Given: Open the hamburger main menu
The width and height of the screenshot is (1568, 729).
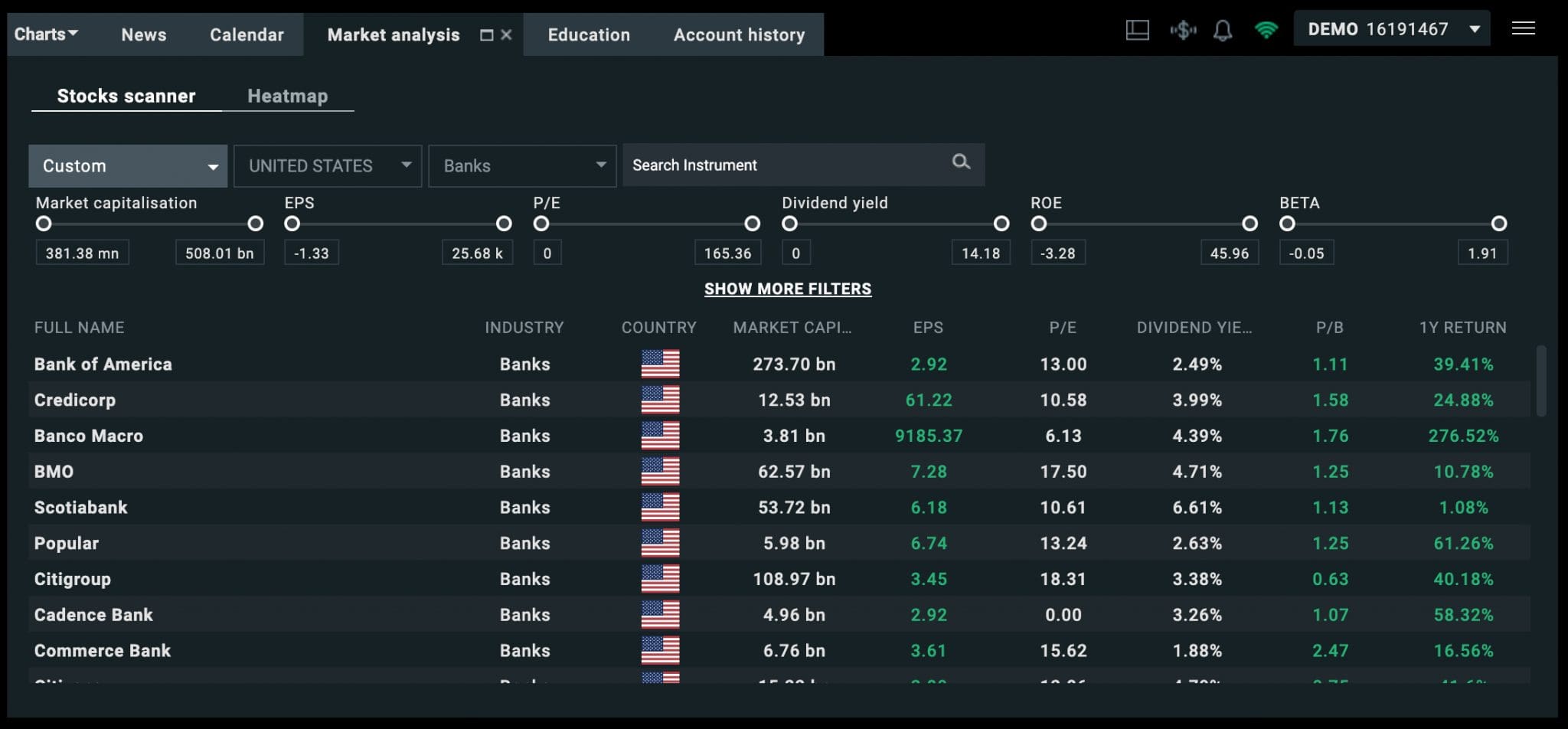Looking at the screenshot, I should (x=1524, y=28).
